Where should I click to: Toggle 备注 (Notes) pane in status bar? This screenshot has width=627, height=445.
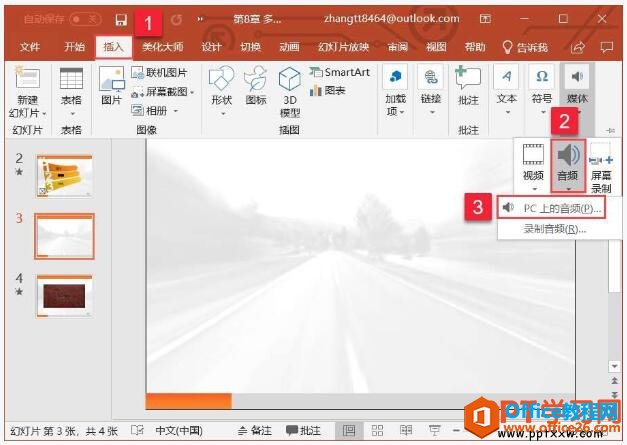pos(254,431)
